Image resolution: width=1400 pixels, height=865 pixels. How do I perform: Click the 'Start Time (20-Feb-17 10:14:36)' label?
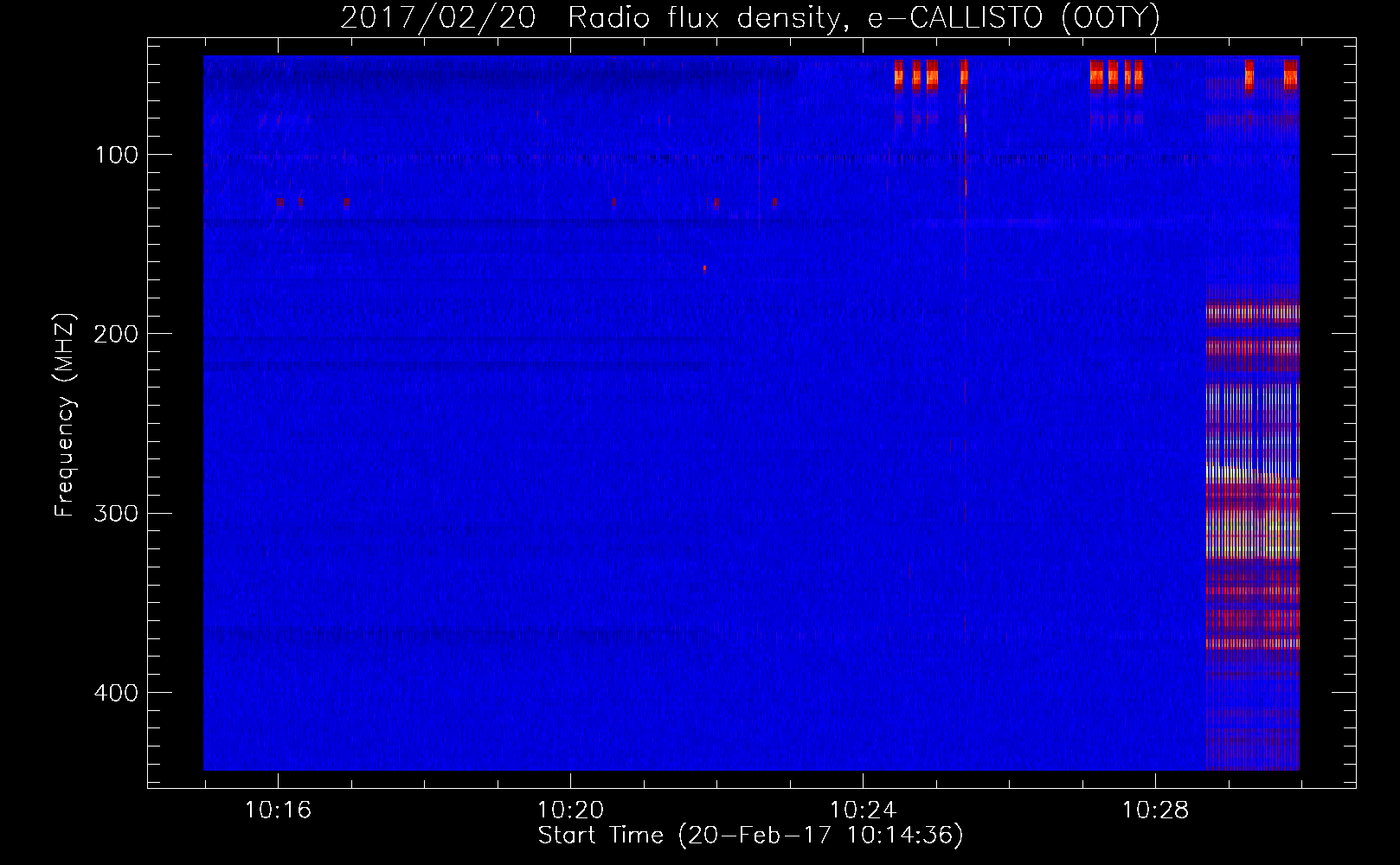point(751,836)
